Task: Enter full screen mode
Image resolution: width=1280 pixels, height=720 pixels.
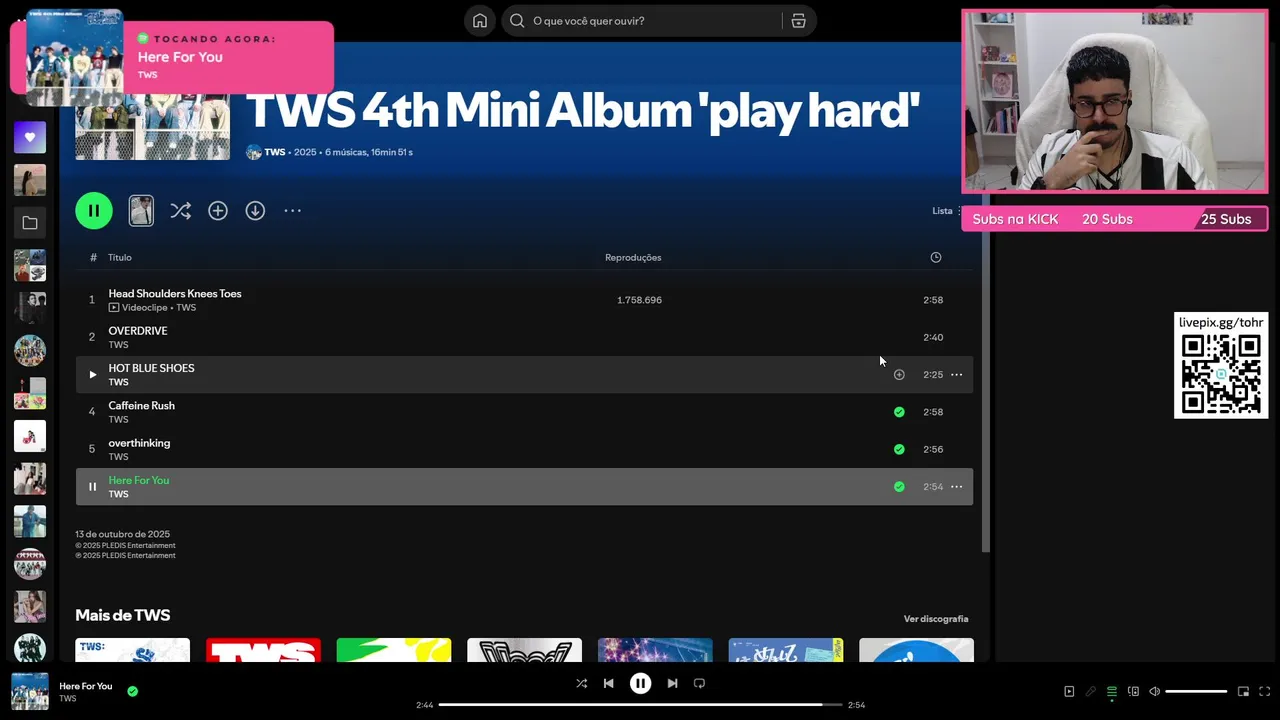Action: click(1264, 691)
